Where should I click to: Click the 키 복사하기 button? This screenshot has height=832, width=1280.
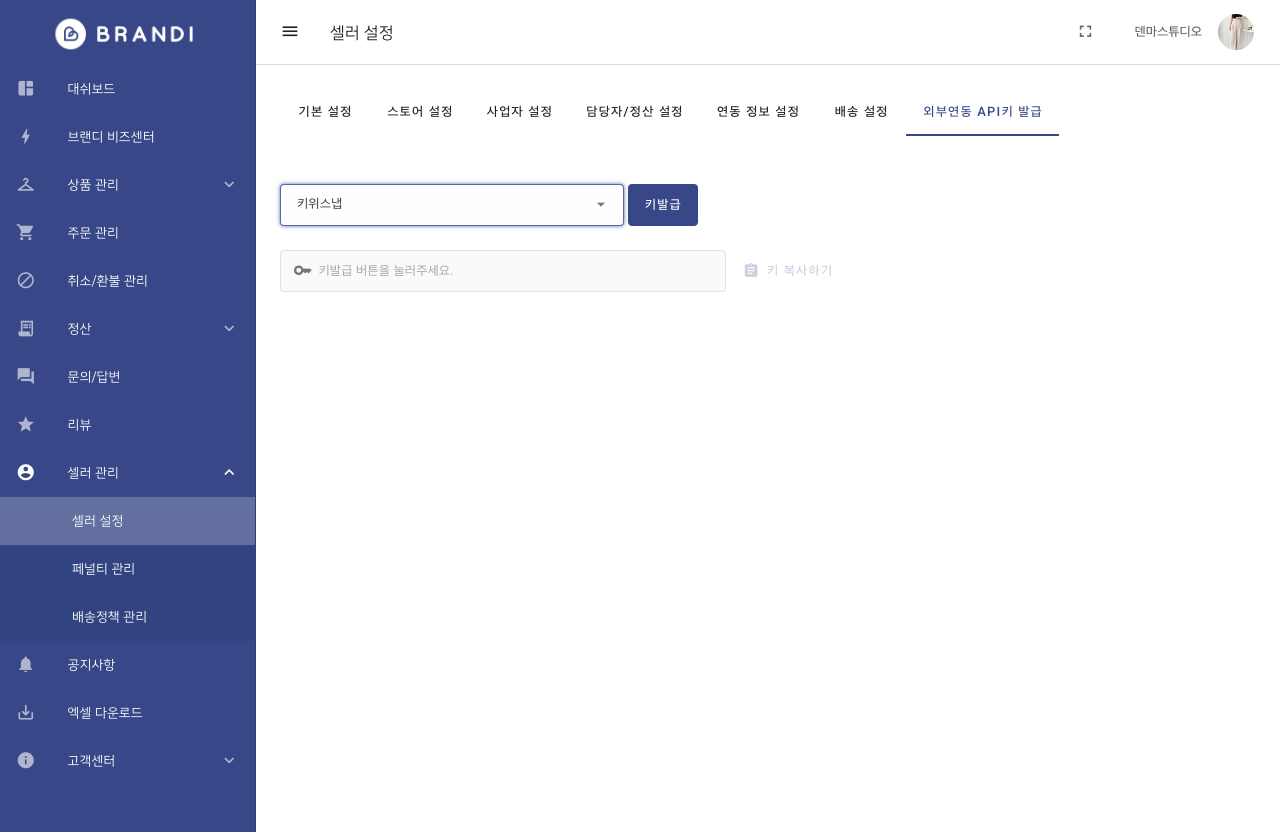click(x=788, y=270)
